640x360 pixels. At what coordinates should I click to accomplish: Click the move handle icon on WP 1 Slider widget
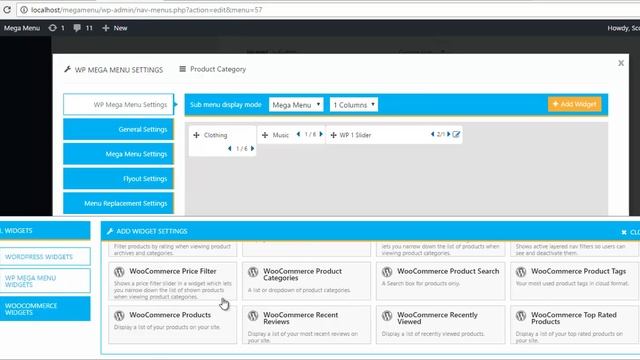[333, 135]
